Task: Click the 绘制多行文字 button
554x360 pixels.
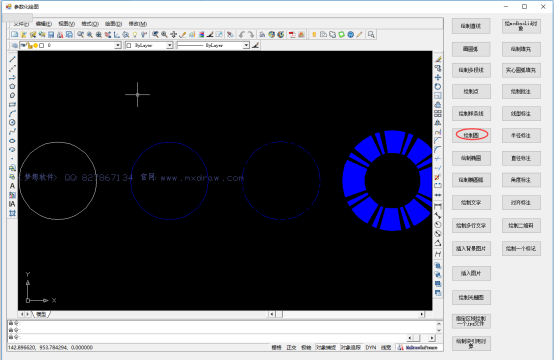Action: [x=471, y=225]
